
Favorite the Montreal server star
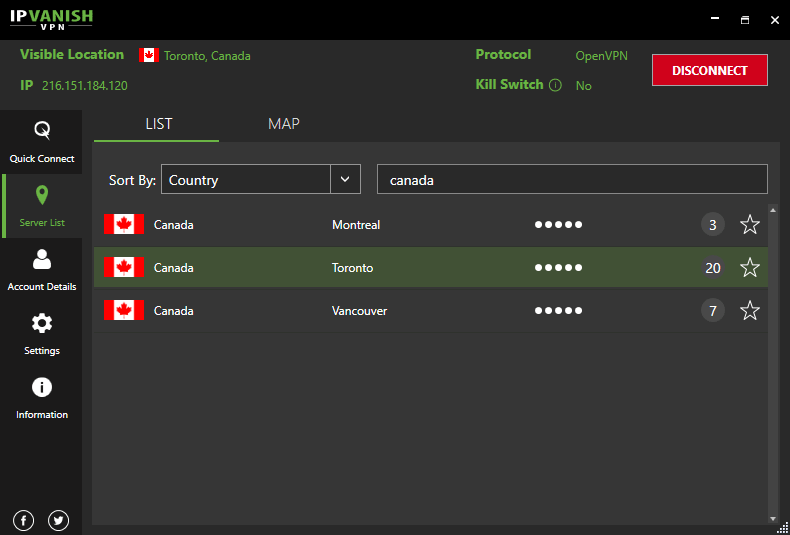click(750, 224)
